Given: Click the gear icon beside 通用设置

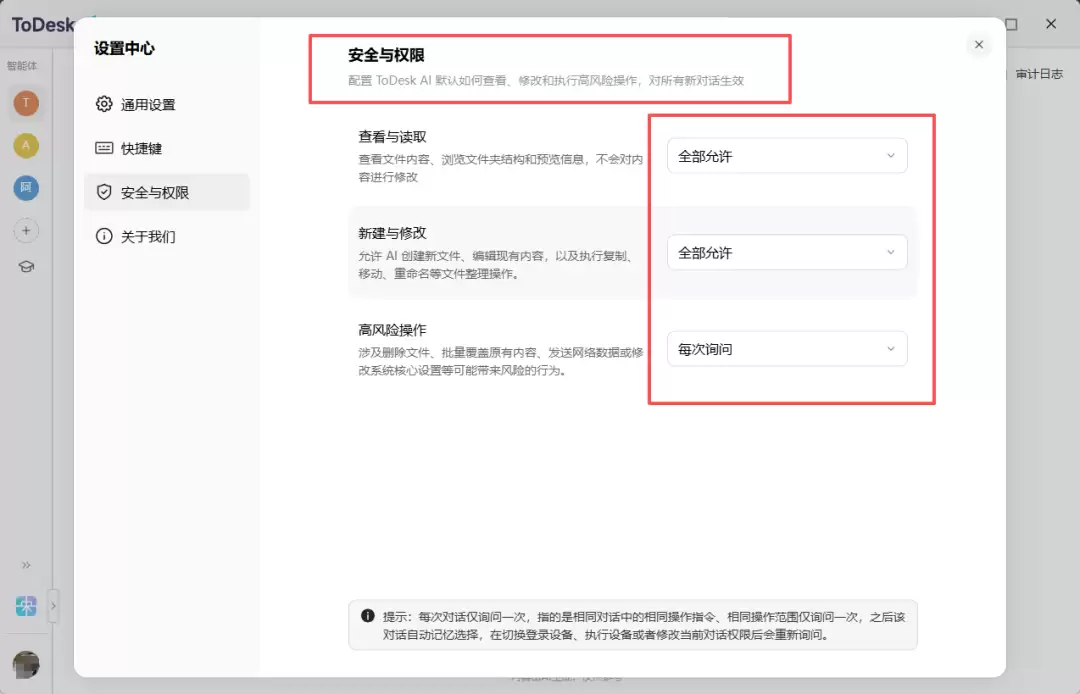Looking at the screenshot, I should (104, 104).
